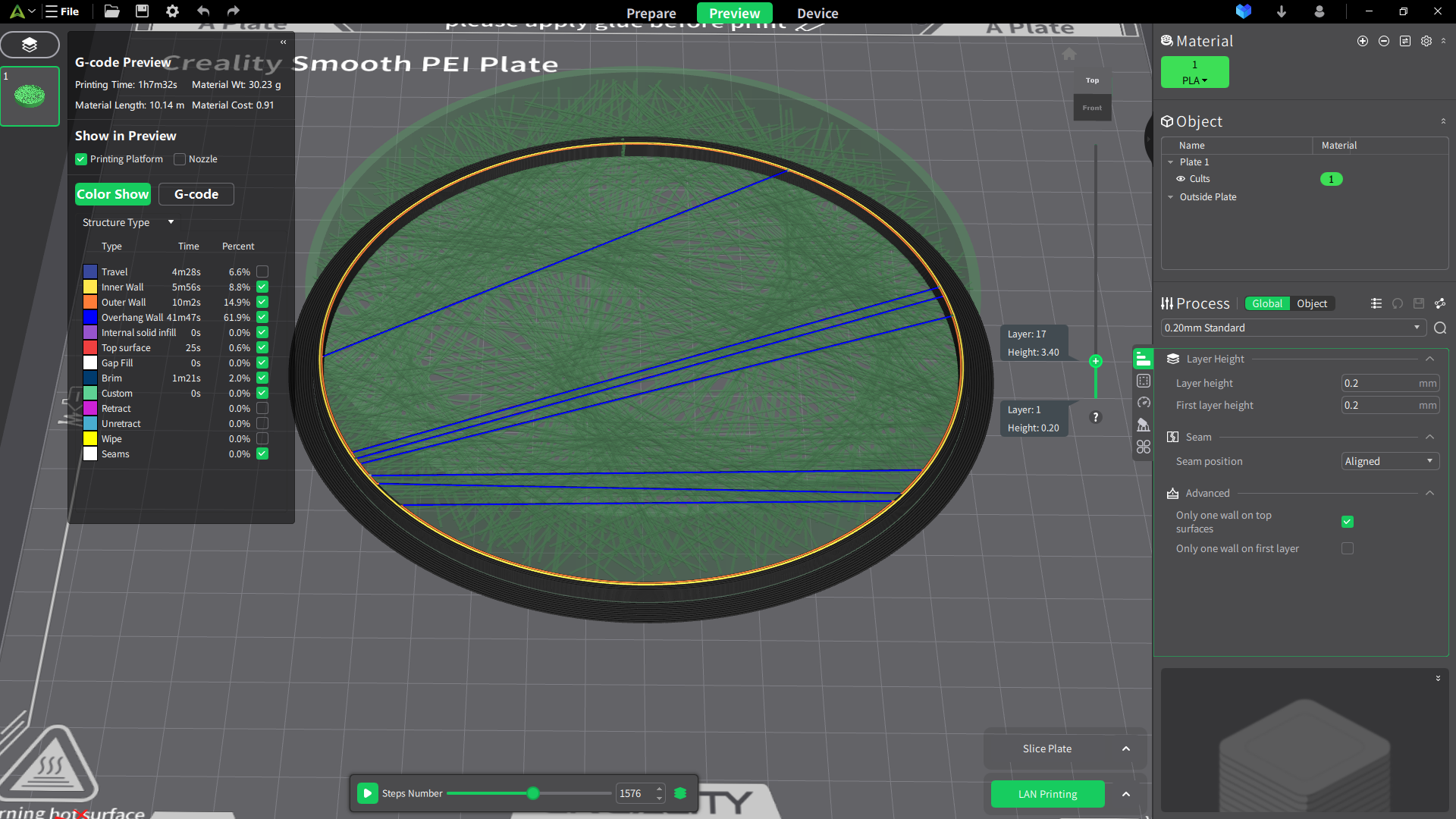
Task: Click the green icon beside the steps number
Action: pyautogui.click(x=680, y=793)
